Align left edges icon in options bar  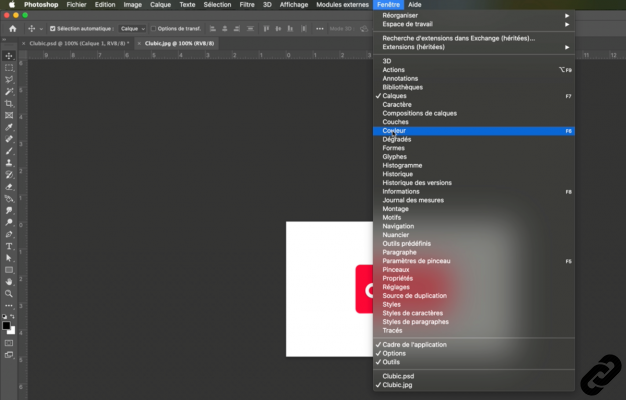[212, 29]
